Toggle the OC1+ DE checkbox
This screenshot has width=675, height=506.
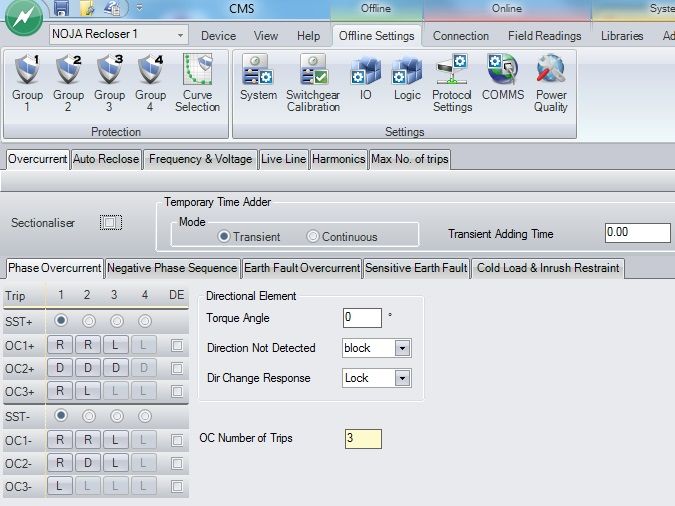pyautogui.click(x=176, y=345)
